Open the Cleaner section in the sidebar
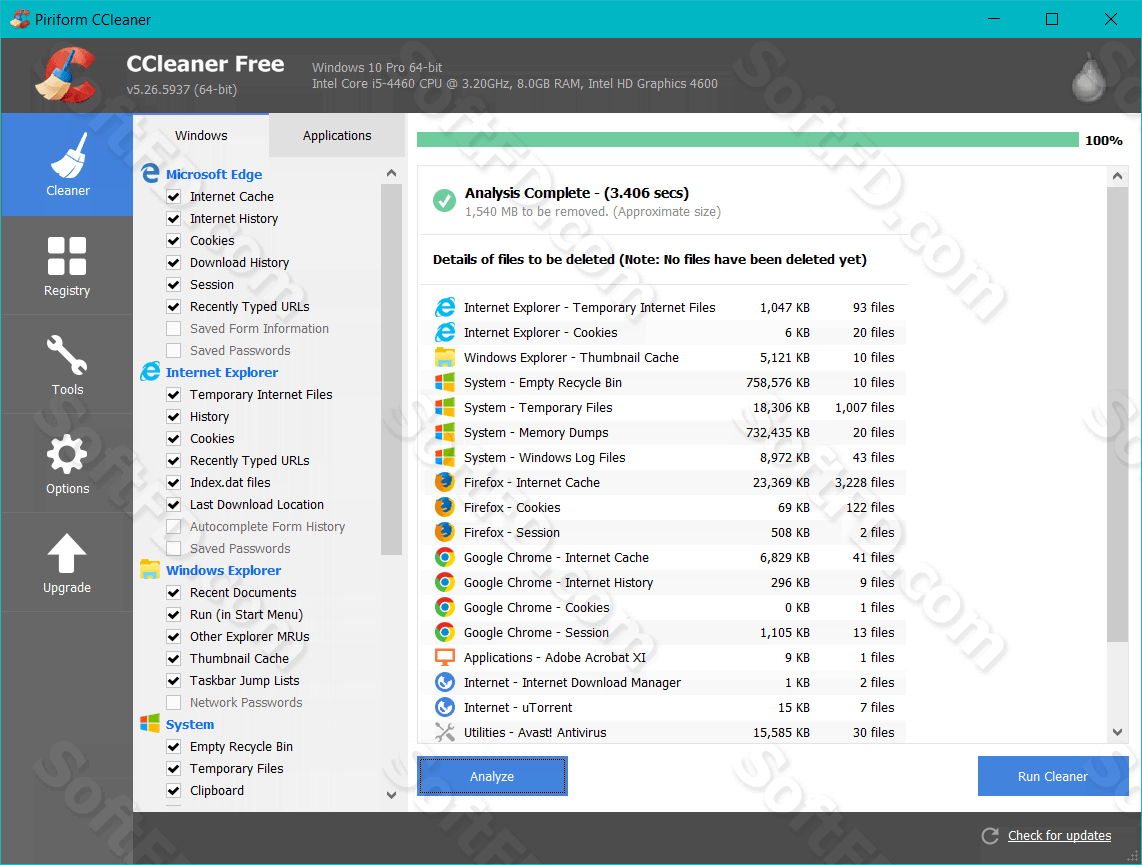Screen dimensions: 1142x865 click(67, 165)
